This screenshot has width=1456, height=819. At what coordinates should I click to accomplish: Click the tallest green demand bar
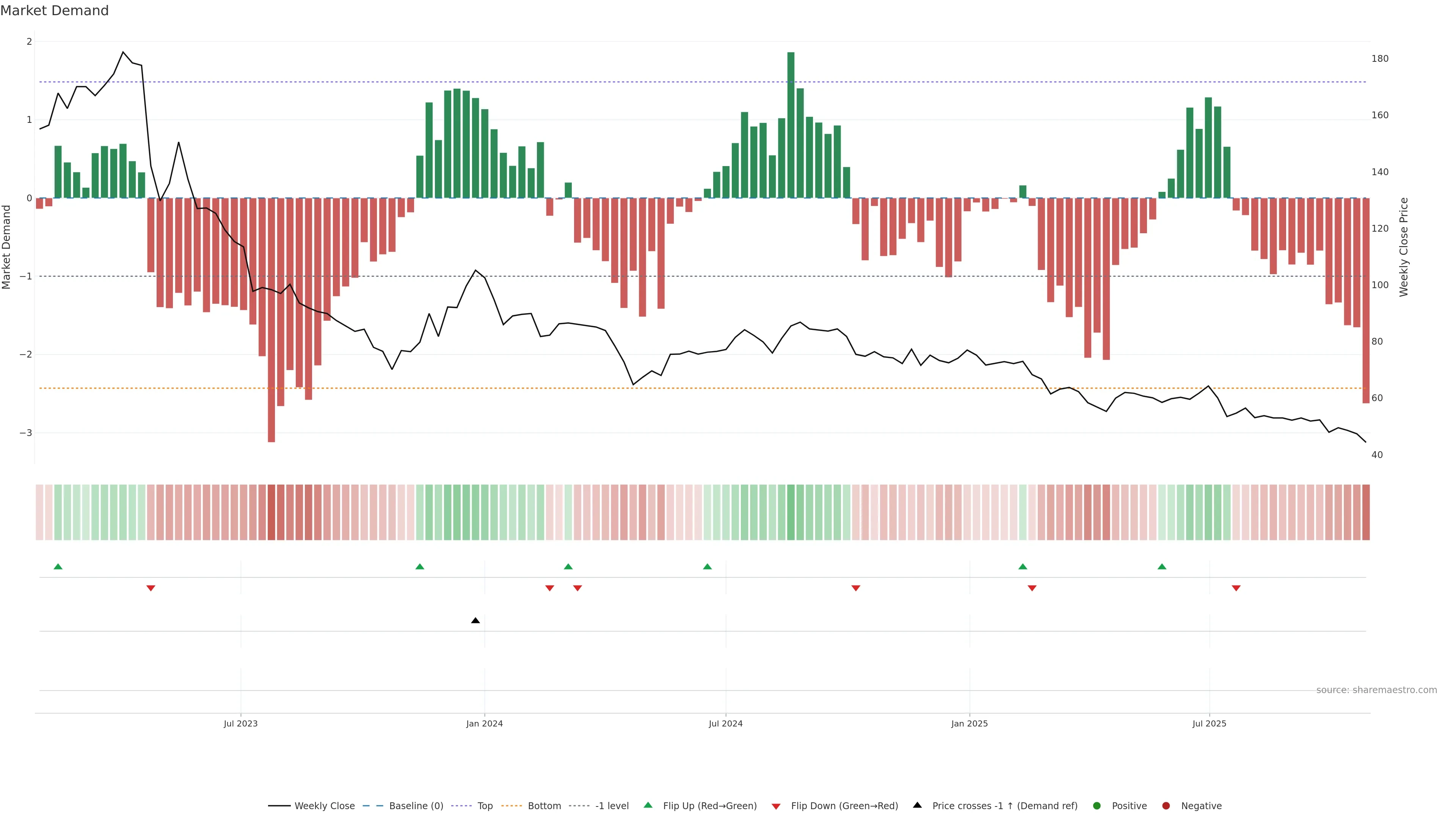[x=791, y=124]
